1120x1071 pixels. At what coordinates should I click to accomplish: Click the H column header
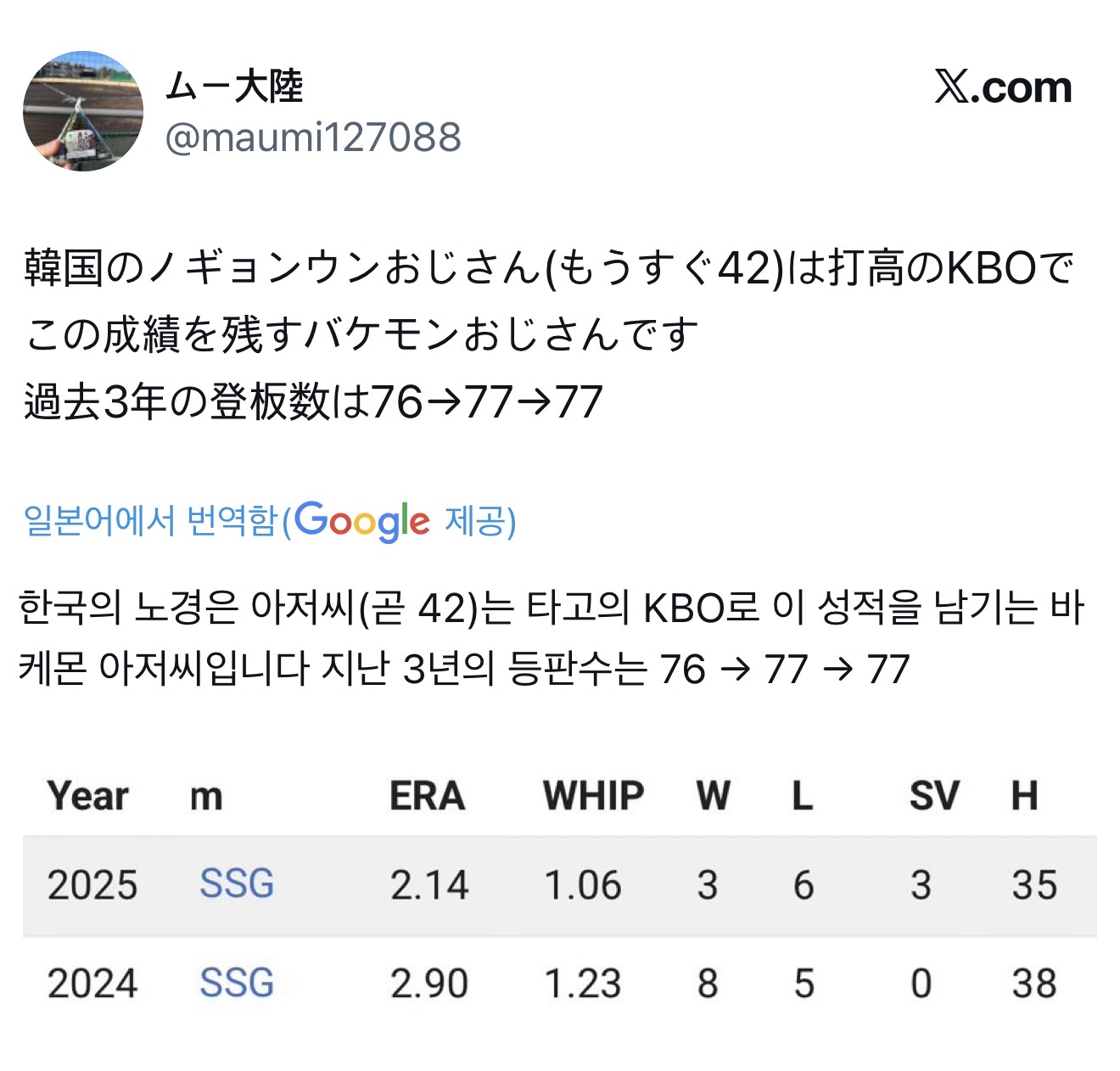[x=1024, y=796]
